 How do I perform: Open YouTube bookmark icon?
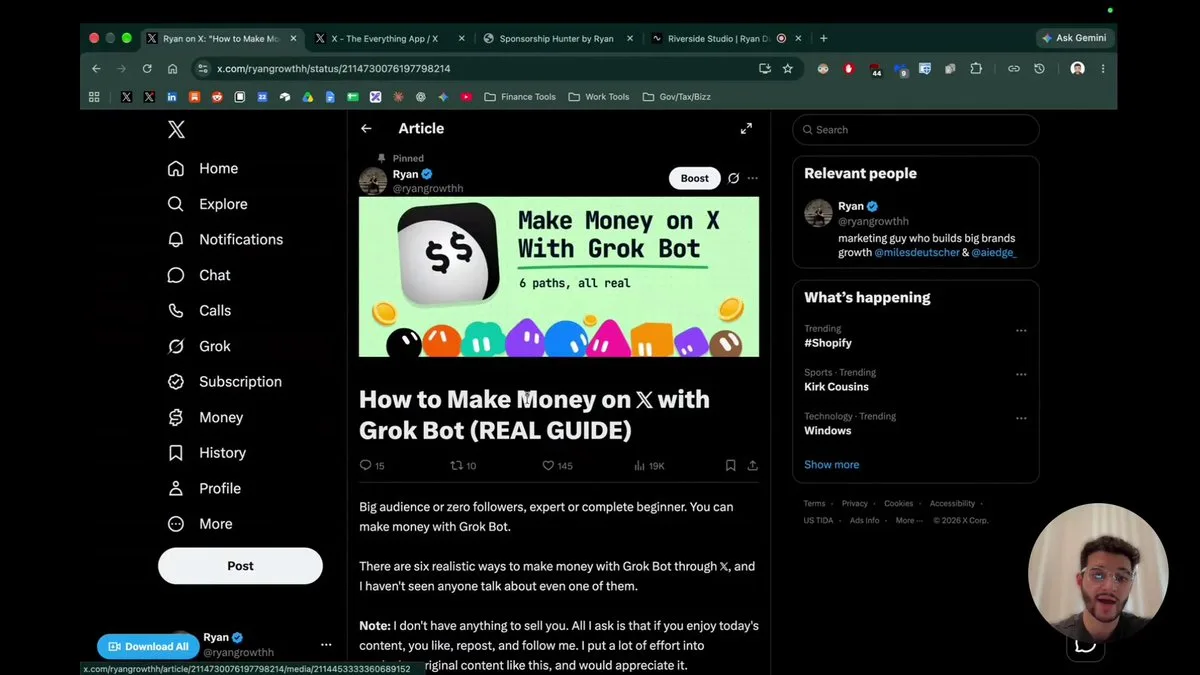point(466,97)
